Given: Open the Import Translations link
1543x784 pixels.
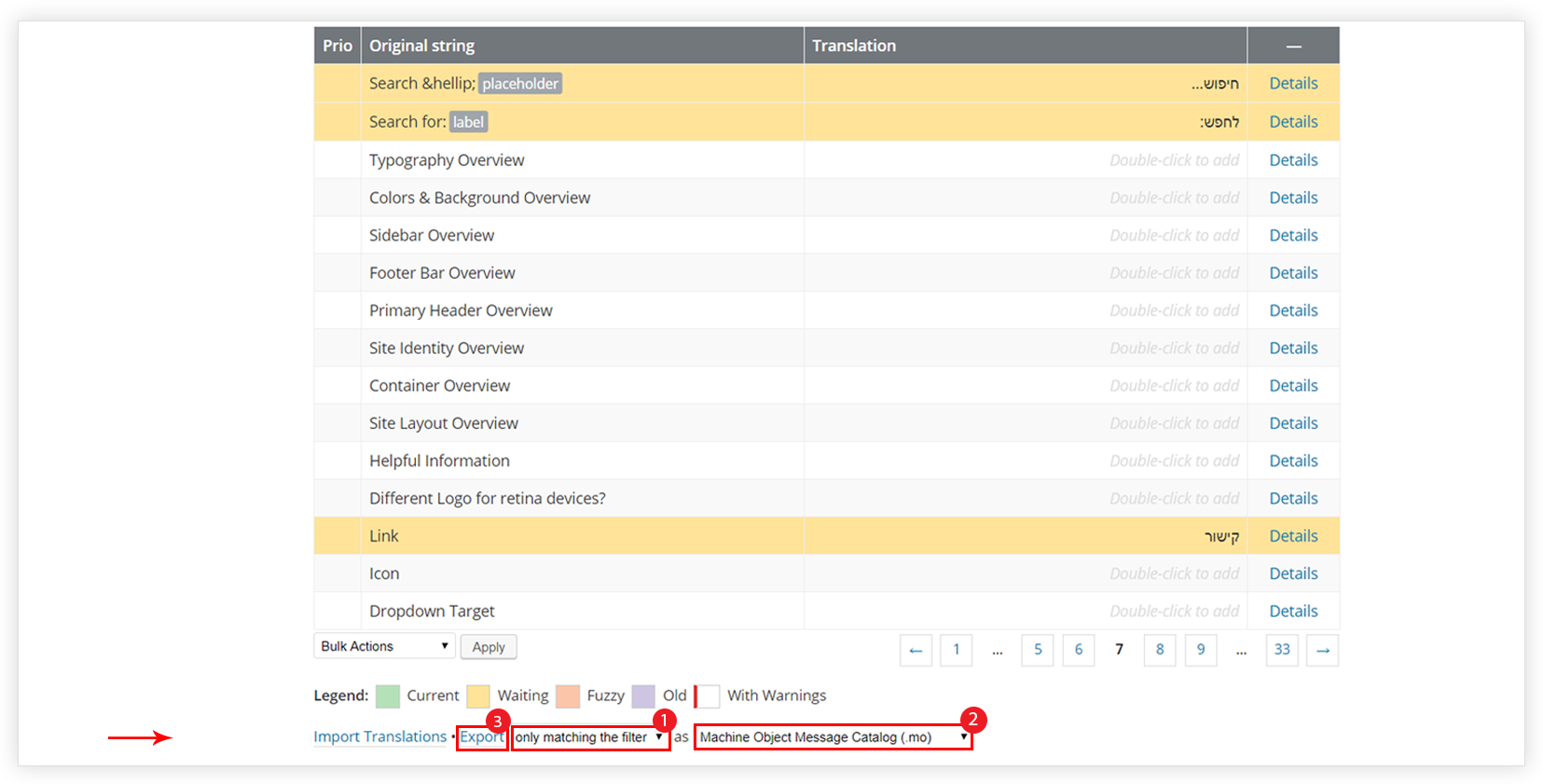Looking at the screenshot, I should click(379, 736).
